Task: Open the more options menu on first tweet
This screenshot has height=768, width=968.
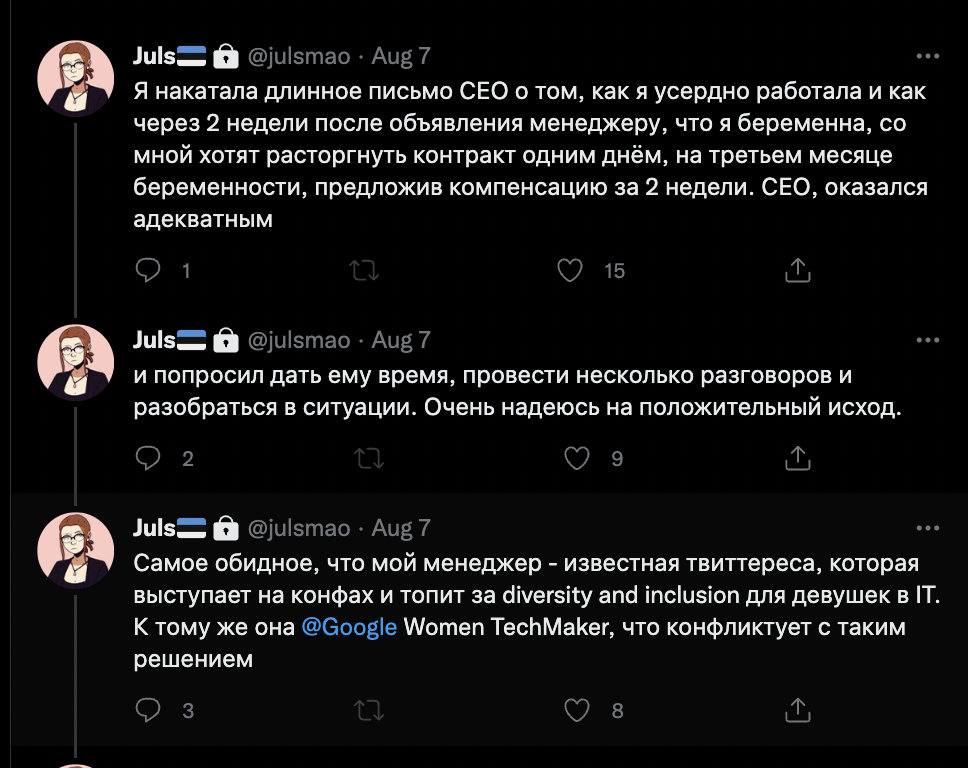Action: click(930, 56)
